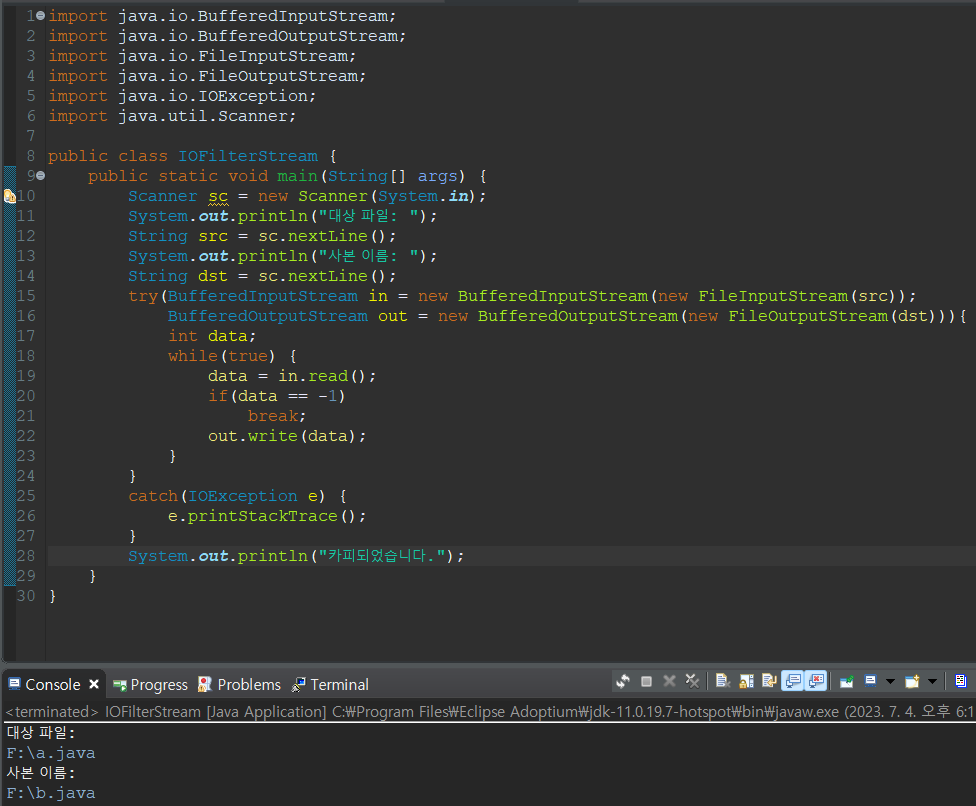Click the circular arrows icon in Console toolbar
The image size is (976, 806).
622,682
